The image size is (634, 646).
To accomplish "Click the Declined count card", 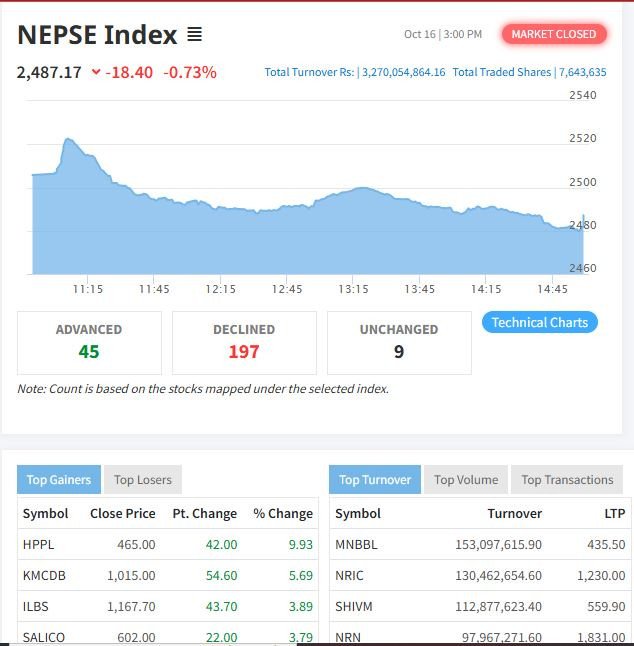I will [244, 342].
